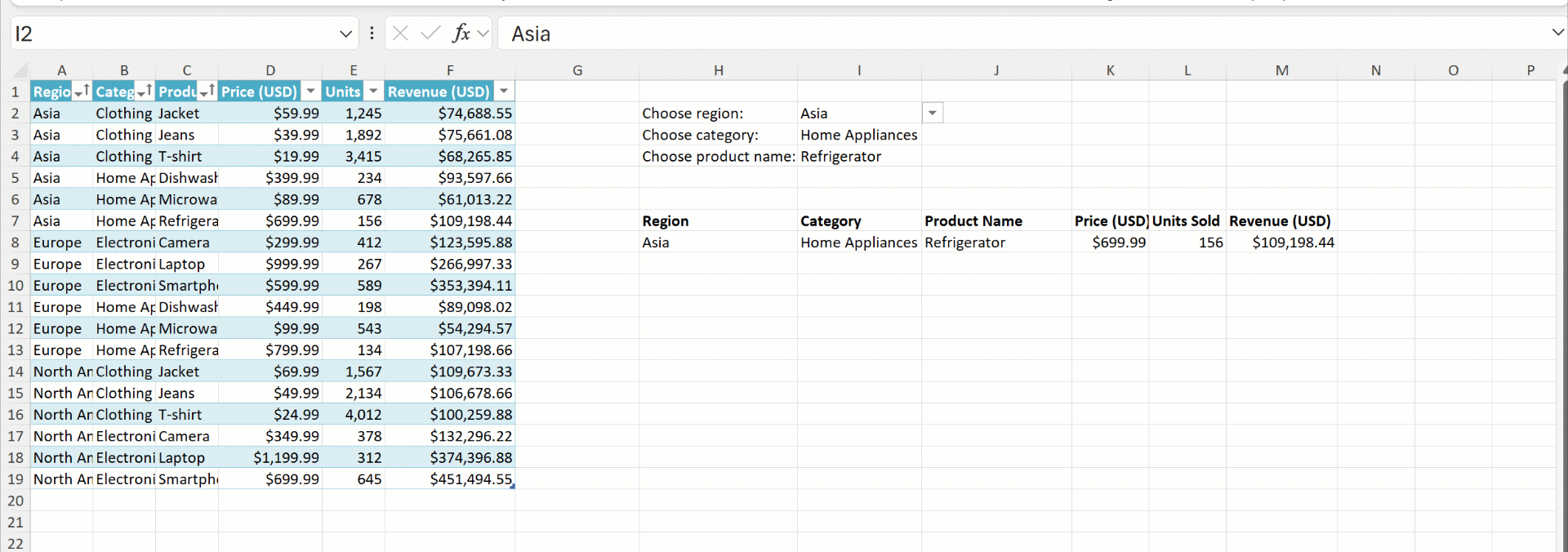Image resolution: width=1568 pixels, height=552 pixels.
Task: Click the Insert Function fx icon
Action: [x=461, y=33]
